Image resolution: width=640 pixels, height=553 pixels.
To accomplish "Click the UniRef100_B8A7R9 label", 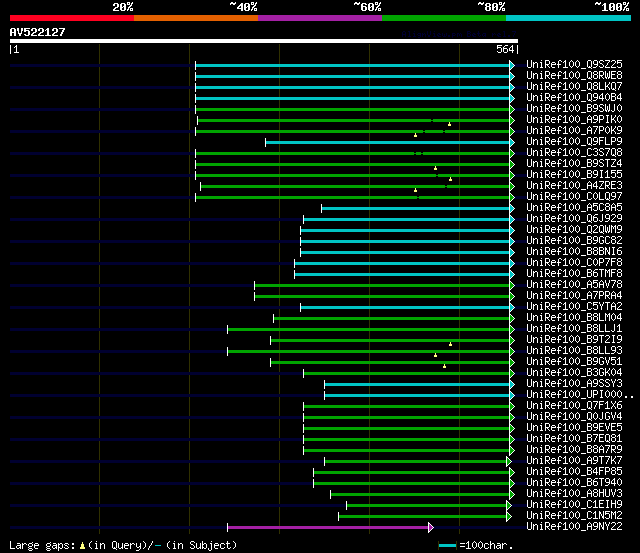I will (x=574, y=450).
